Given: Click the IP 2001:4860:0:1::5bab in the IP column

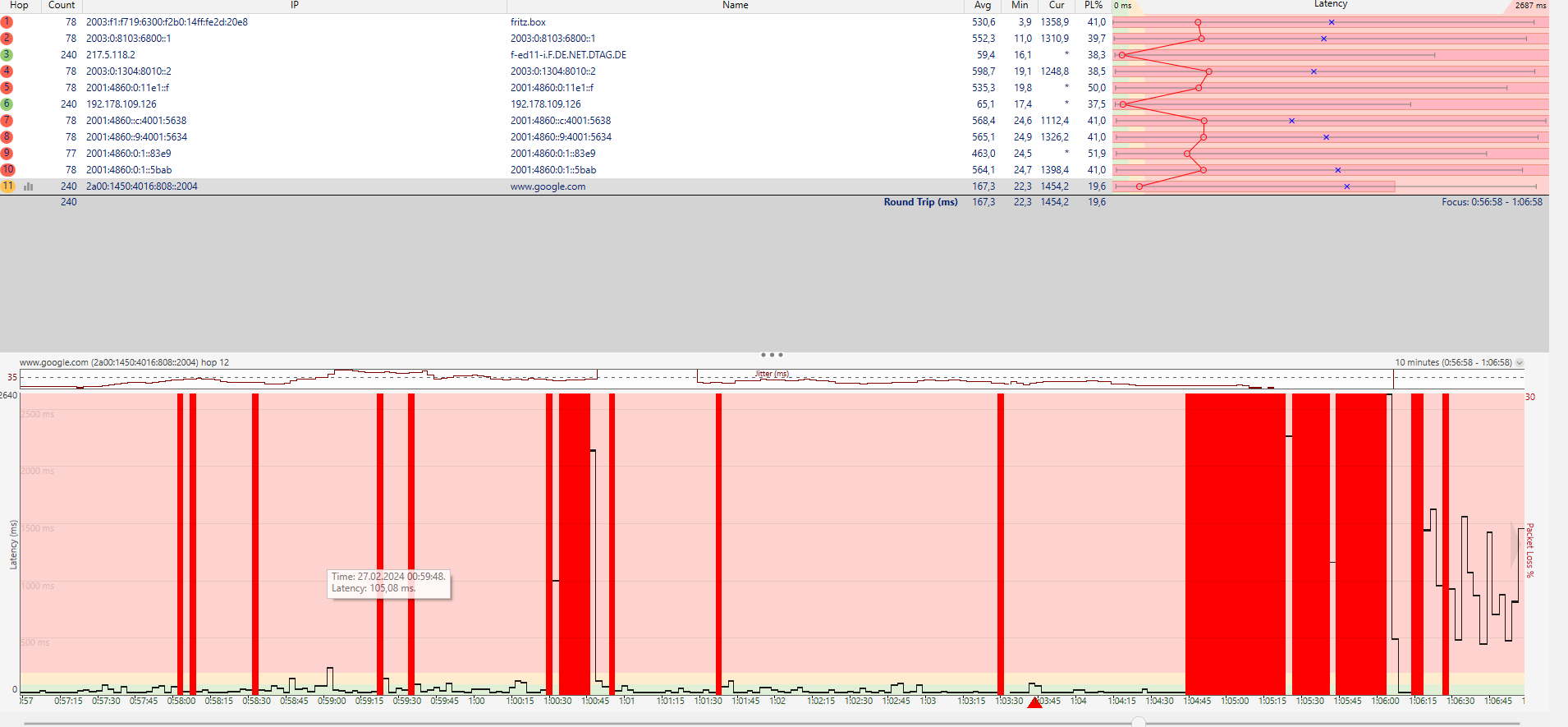Looking at the screenshot, I should 129,170.
